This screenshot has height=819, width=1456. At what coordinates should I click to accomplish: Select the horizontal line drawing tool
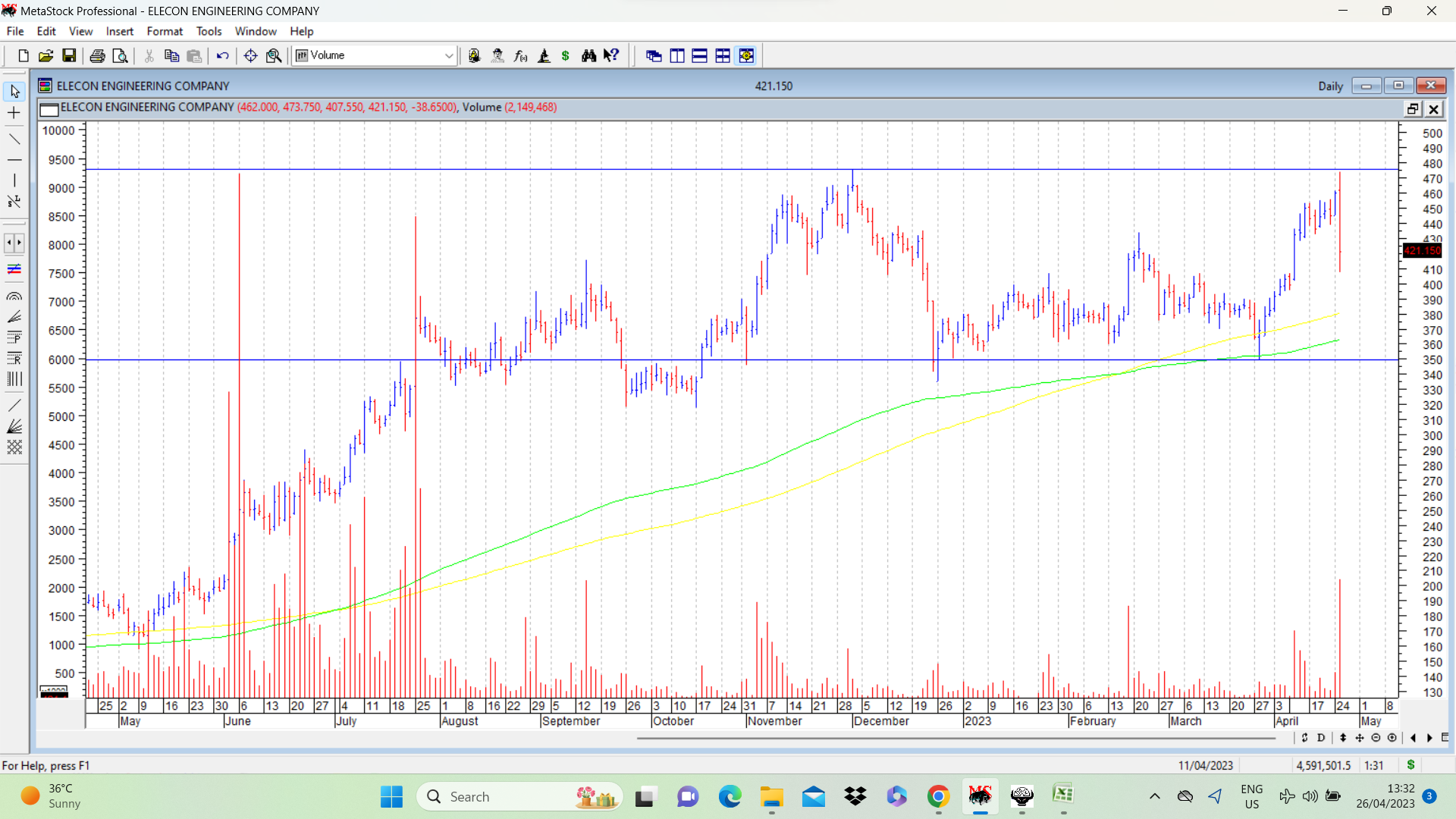click(14, 160)
